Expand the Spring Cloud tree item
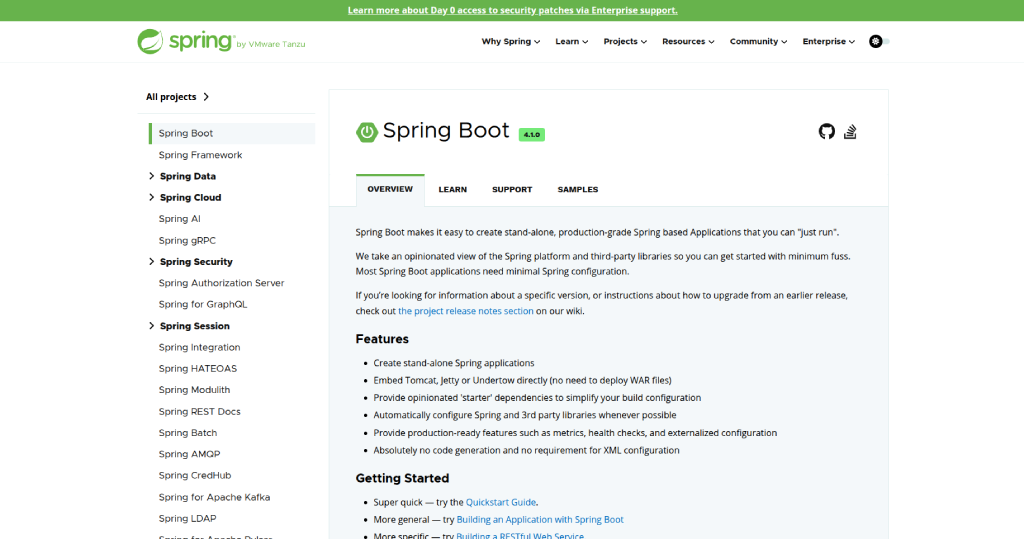Screen dimensions: 1024x539 click(152, 197)
